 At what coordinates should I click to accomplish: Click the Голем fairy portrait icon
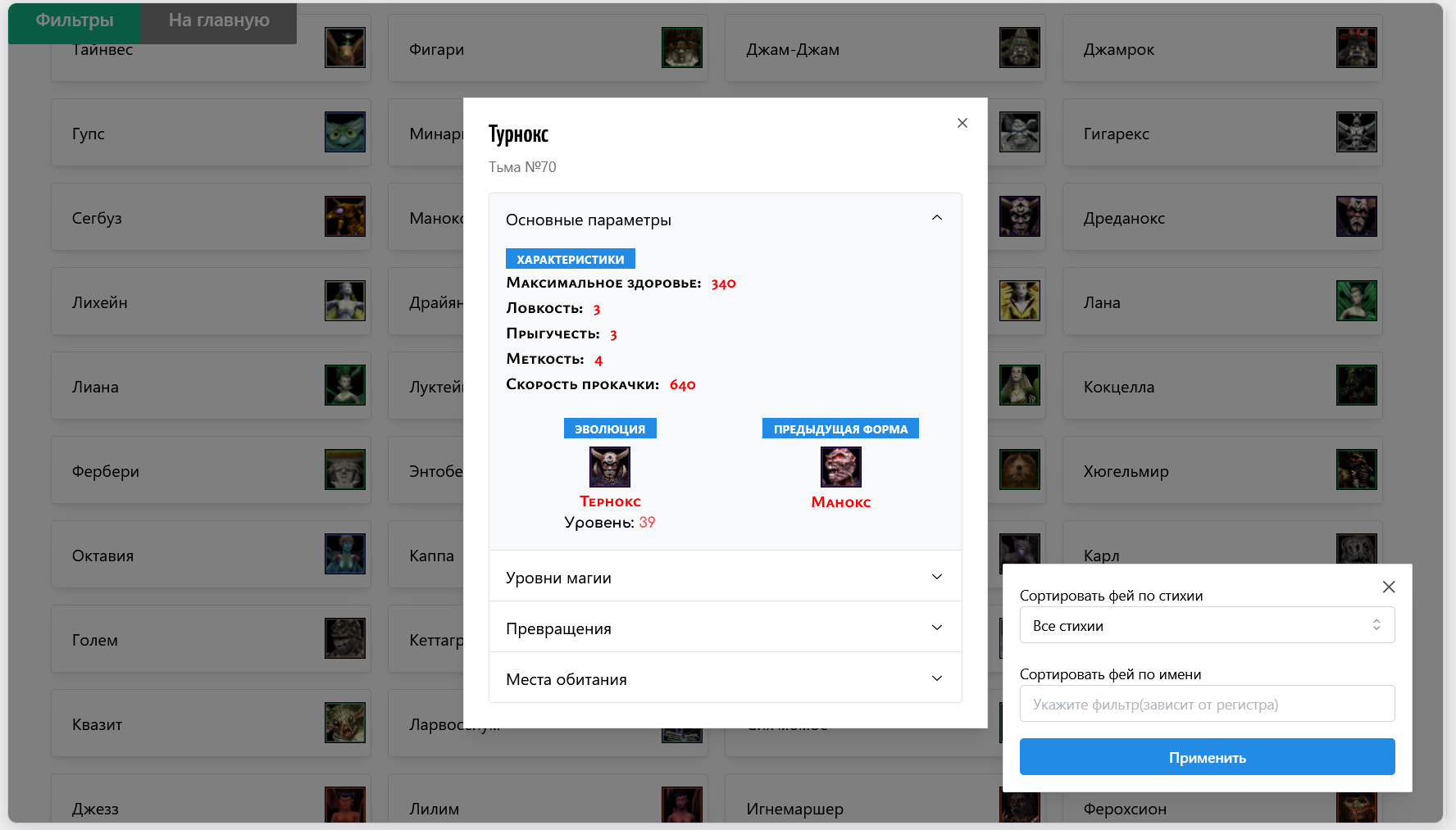tap(345, 638)
